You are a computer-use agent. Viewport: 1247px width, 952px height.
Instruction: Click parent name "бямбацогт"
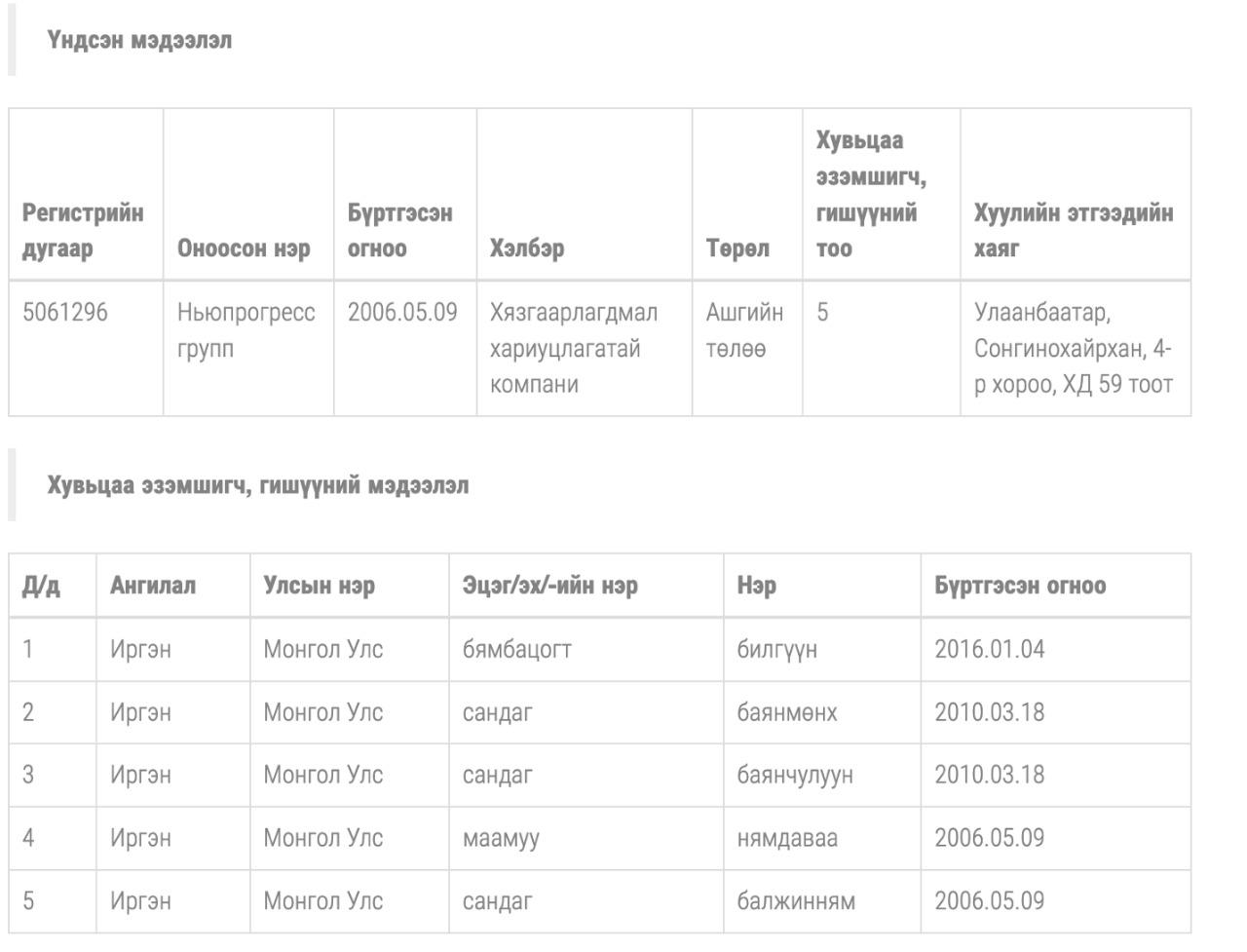click(x=516, y=650)
